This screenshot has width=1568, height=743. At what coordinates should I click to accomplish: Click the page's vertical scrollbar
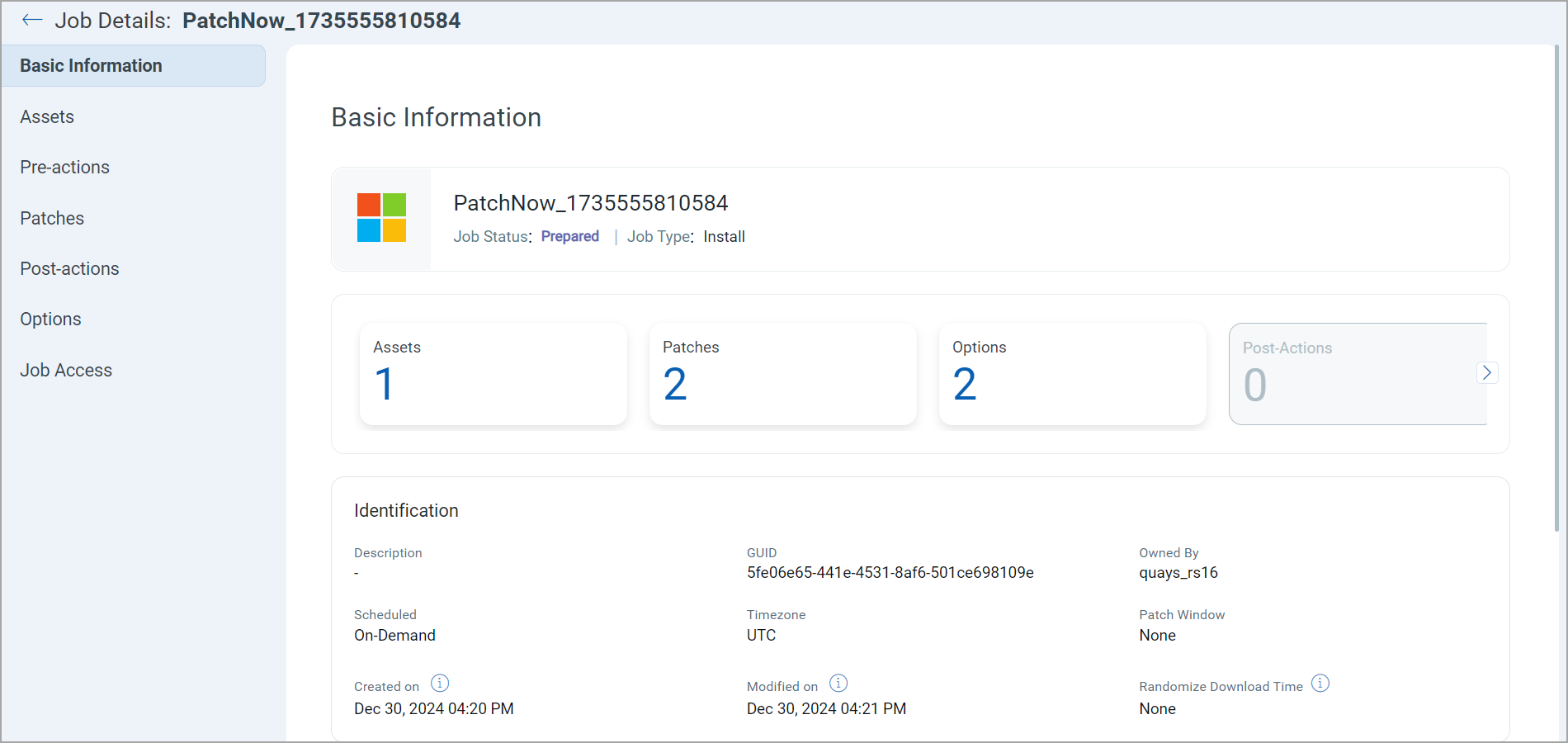1556,289
